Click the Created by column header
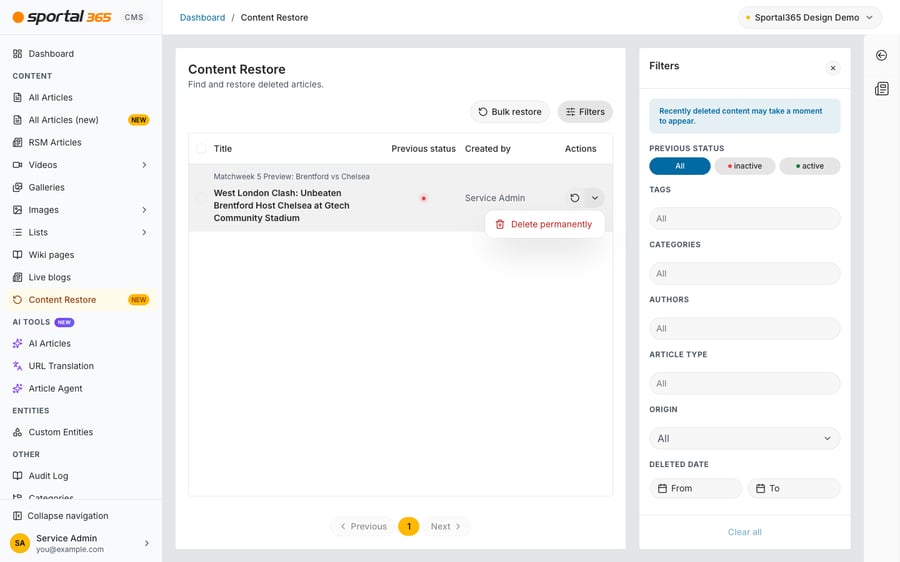This screenshot has width=900, height=562. [488, 149]
